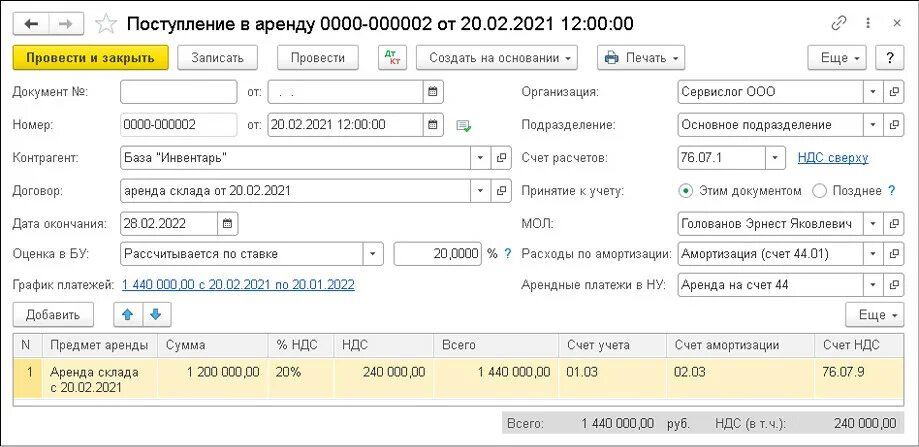The image size is (919, 447).
Task: Open Договор record with the open icon
Action: pos(501,191)
